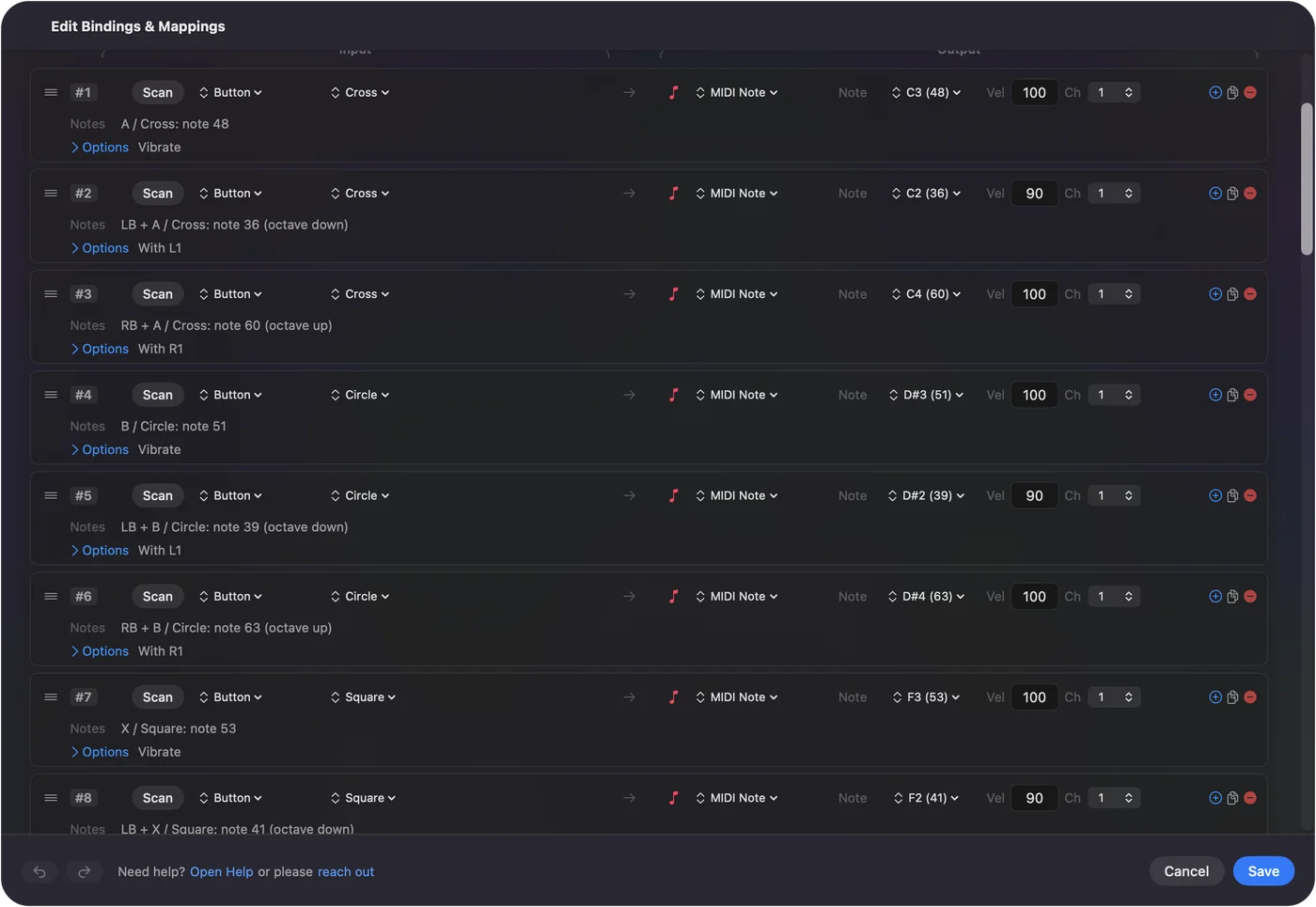1316x907 pixels.
Task: Duplicate binding #1 with the copy icon
Action: pos(1232,92)
